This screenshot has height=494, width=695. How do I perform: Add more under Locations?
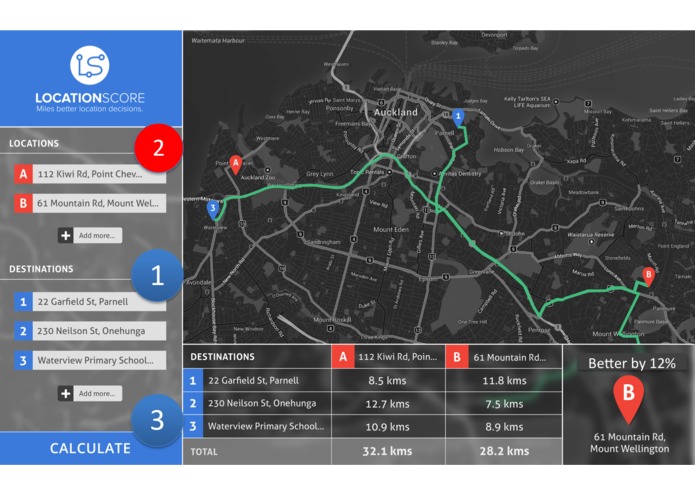click(x=98, y=235)
